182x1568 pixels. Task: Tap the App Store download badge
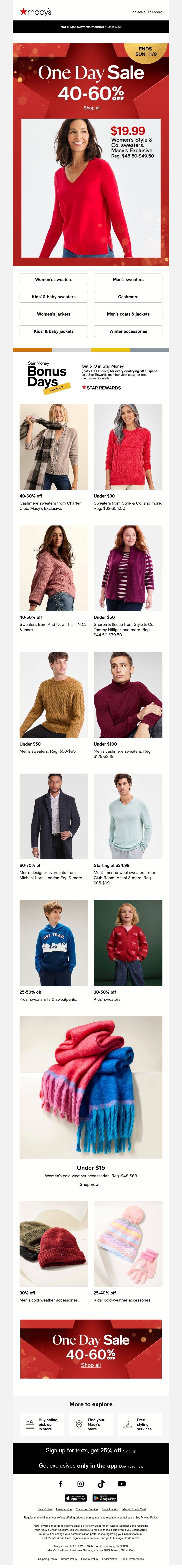pyautogui.click(x=76, y=1498)
